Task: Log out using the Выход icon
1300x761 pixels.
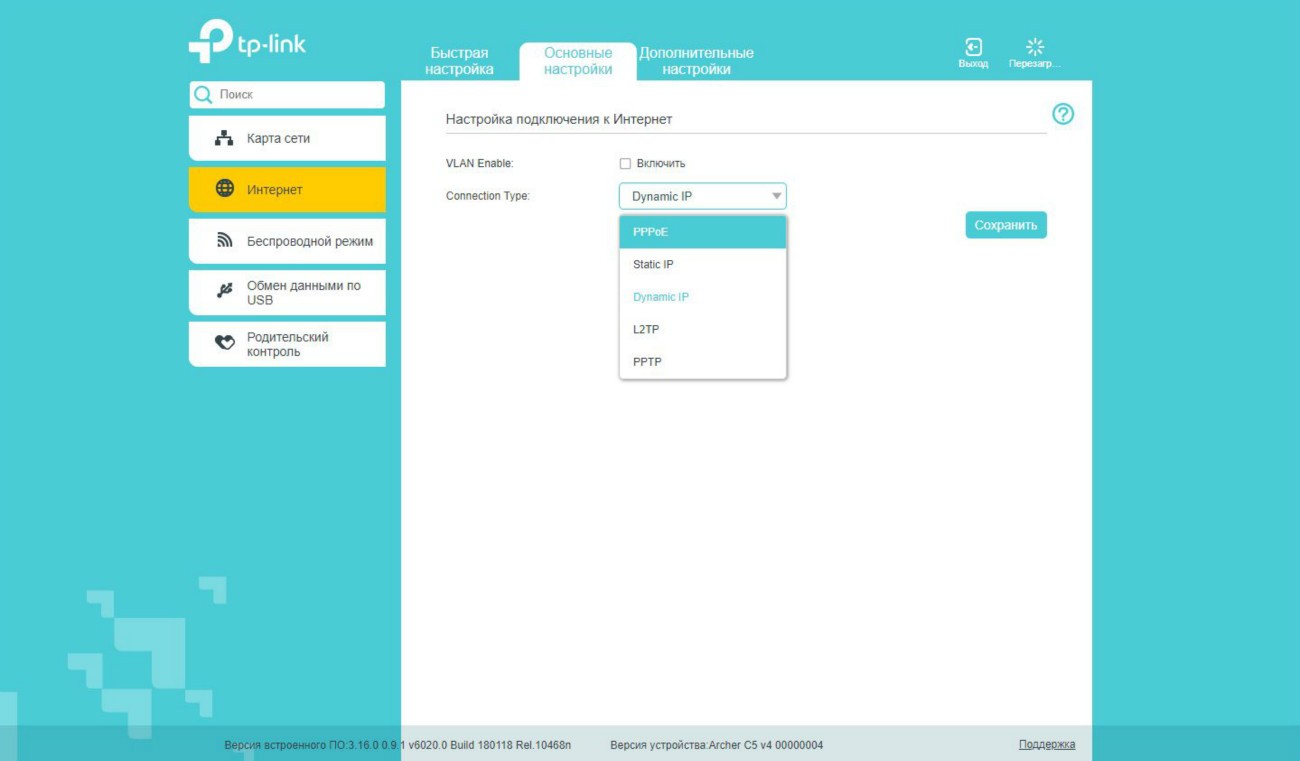Action: click(x=972, y=48)
